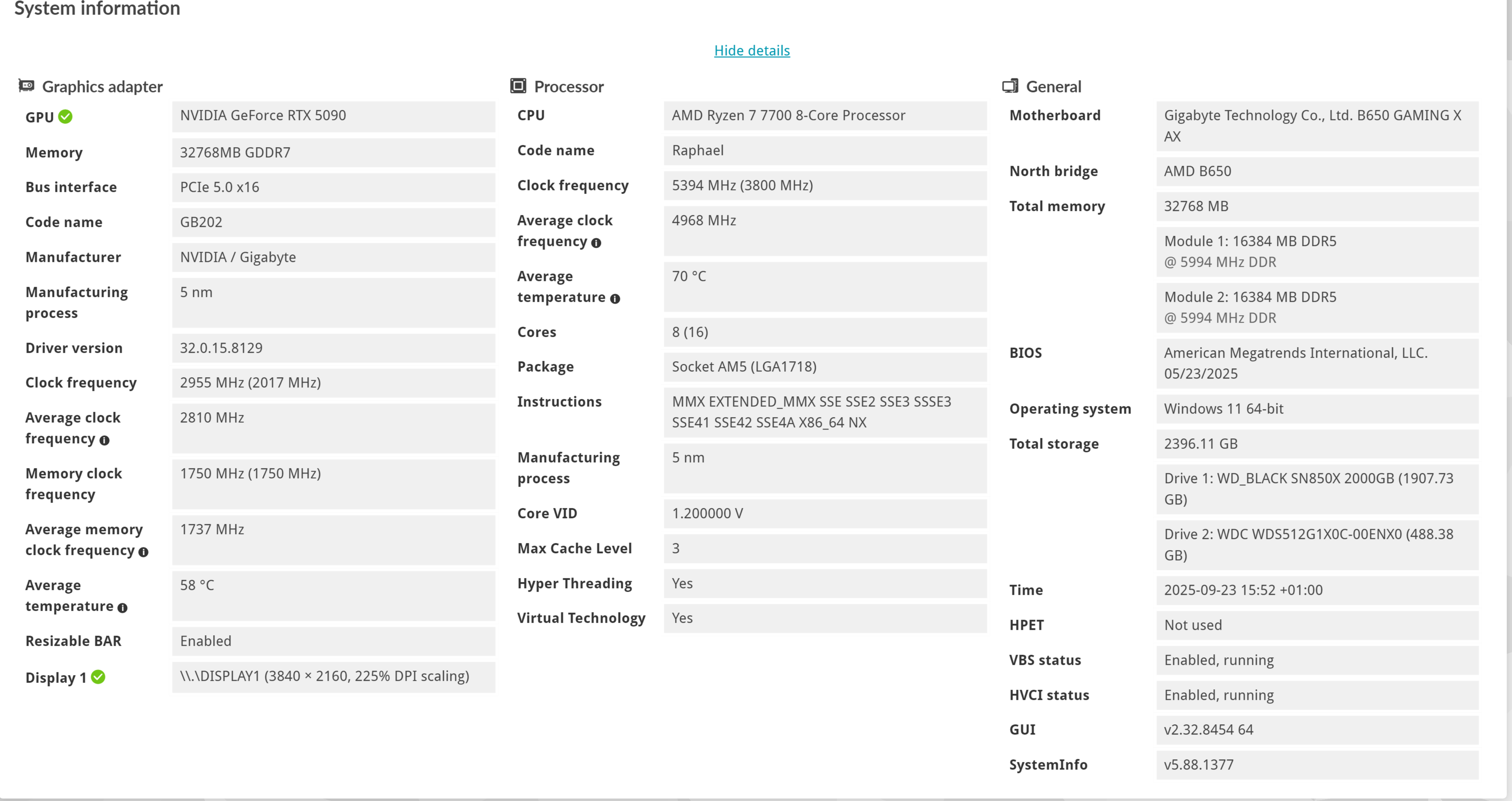Click the Windows 11 64-bit value
The width and height of the screenshot is (1512, 801).
pyautogui.click(x=1317, y=409)
